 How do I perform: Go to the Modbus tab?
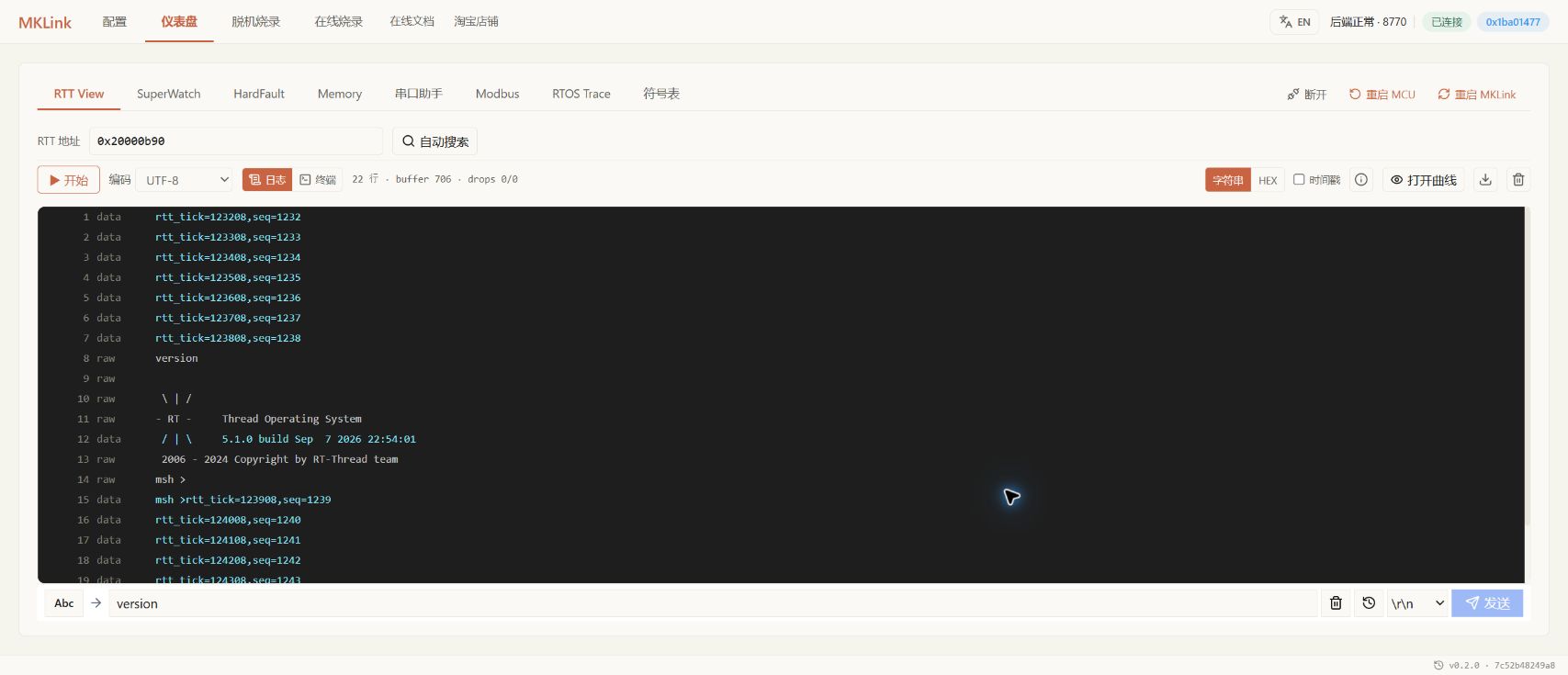(x=498, y=94)
